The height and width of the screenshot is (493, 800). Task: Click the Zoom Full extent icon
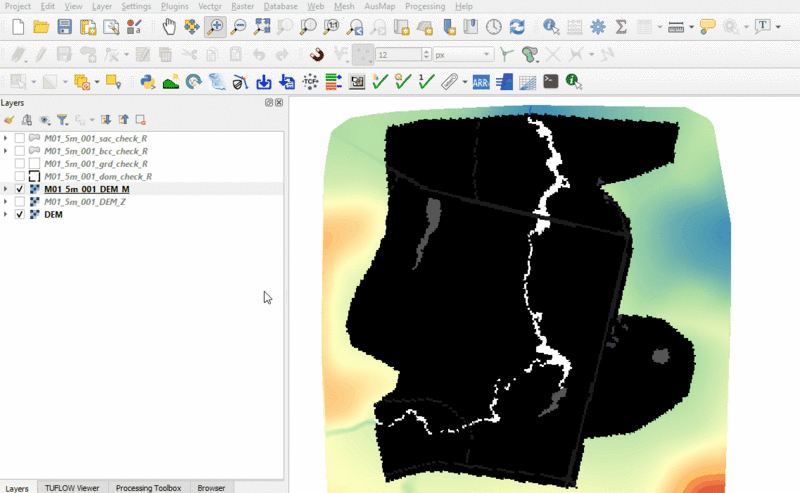[261, 27]
